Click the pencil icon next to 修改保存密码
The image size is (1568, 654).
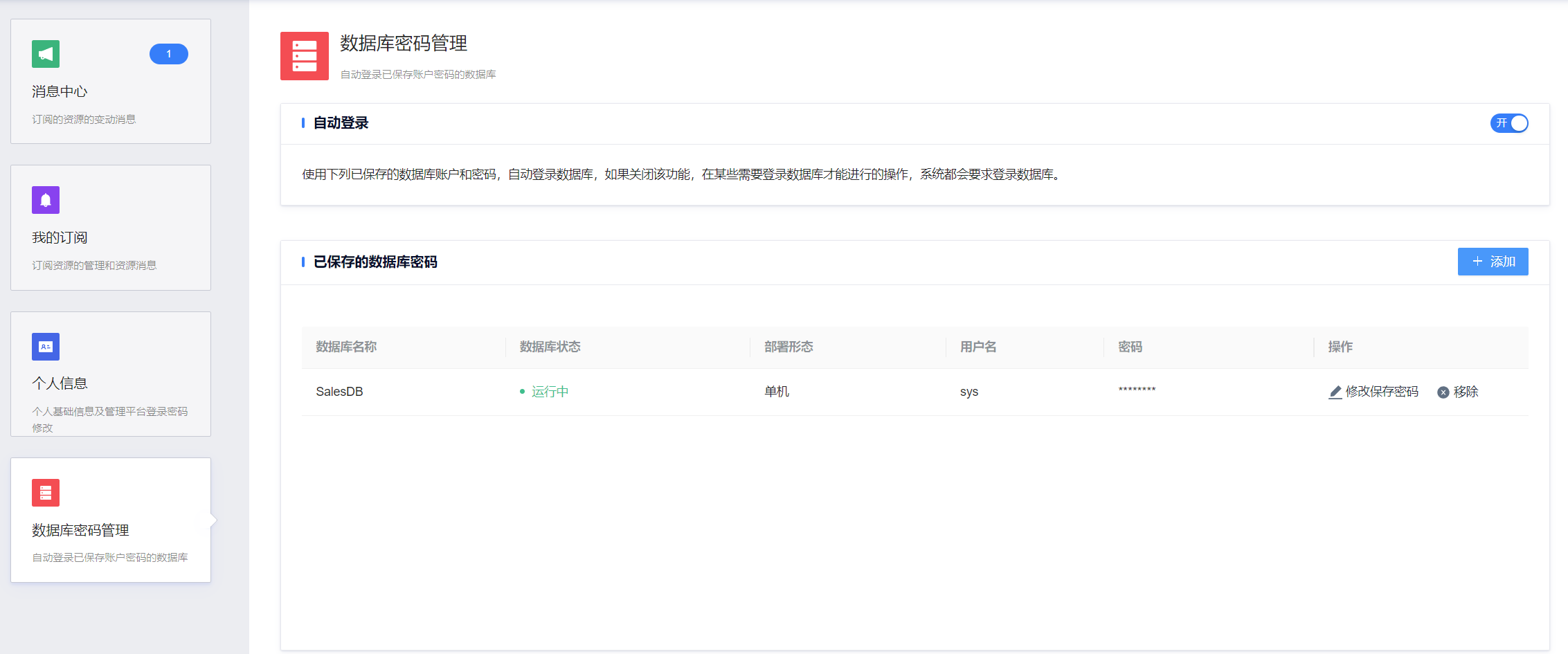tap(1335, 392)
